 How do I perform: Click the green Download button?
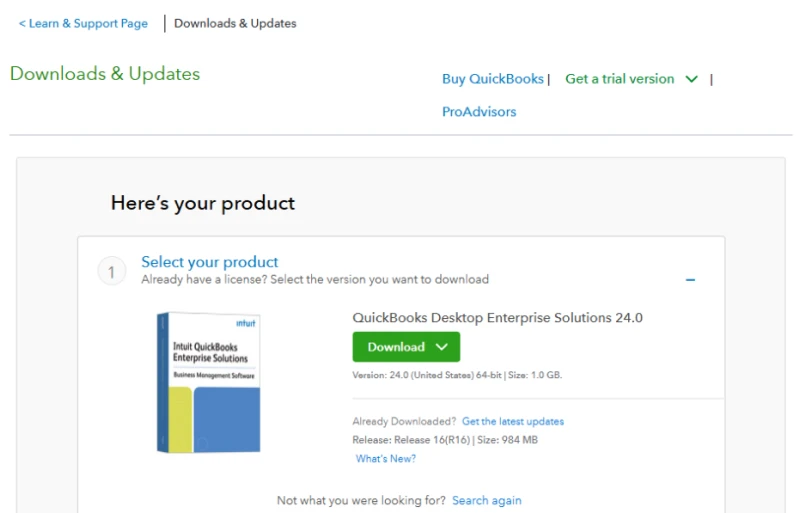(x=406, y=347)
